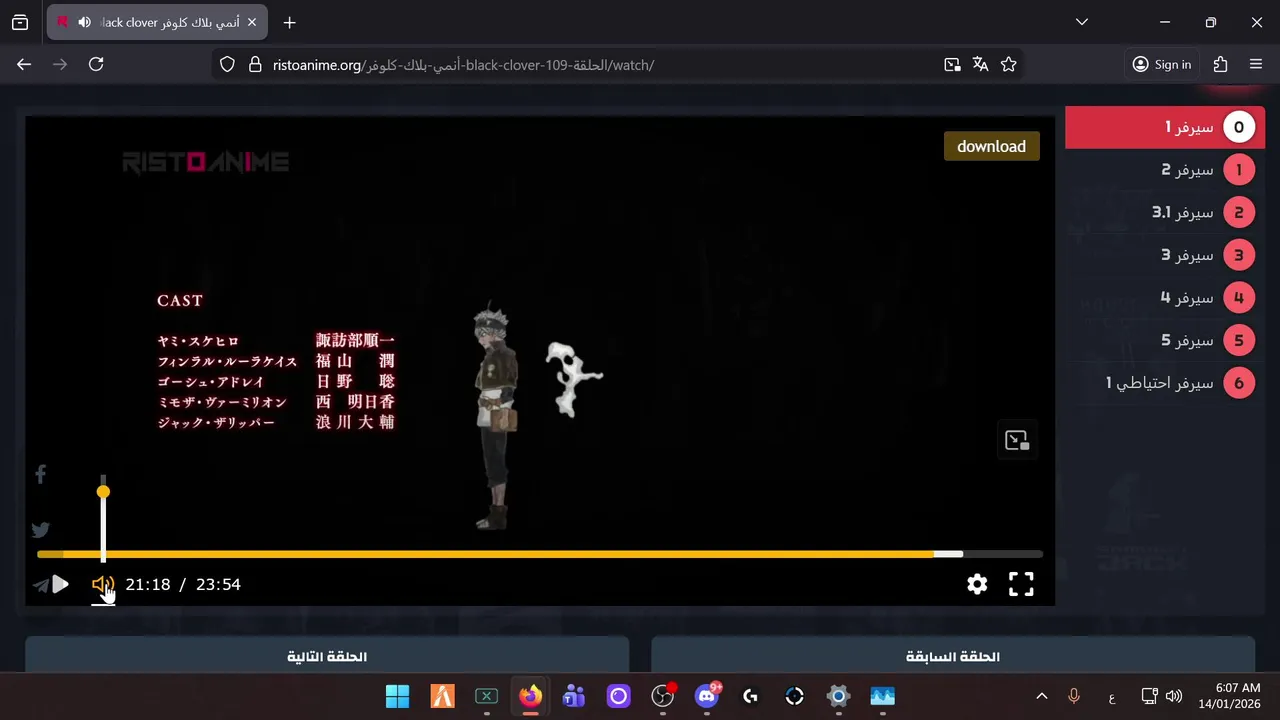Open the tracking protection shield icon
The height and width of the screenshot is (720, 1280).
227,64
